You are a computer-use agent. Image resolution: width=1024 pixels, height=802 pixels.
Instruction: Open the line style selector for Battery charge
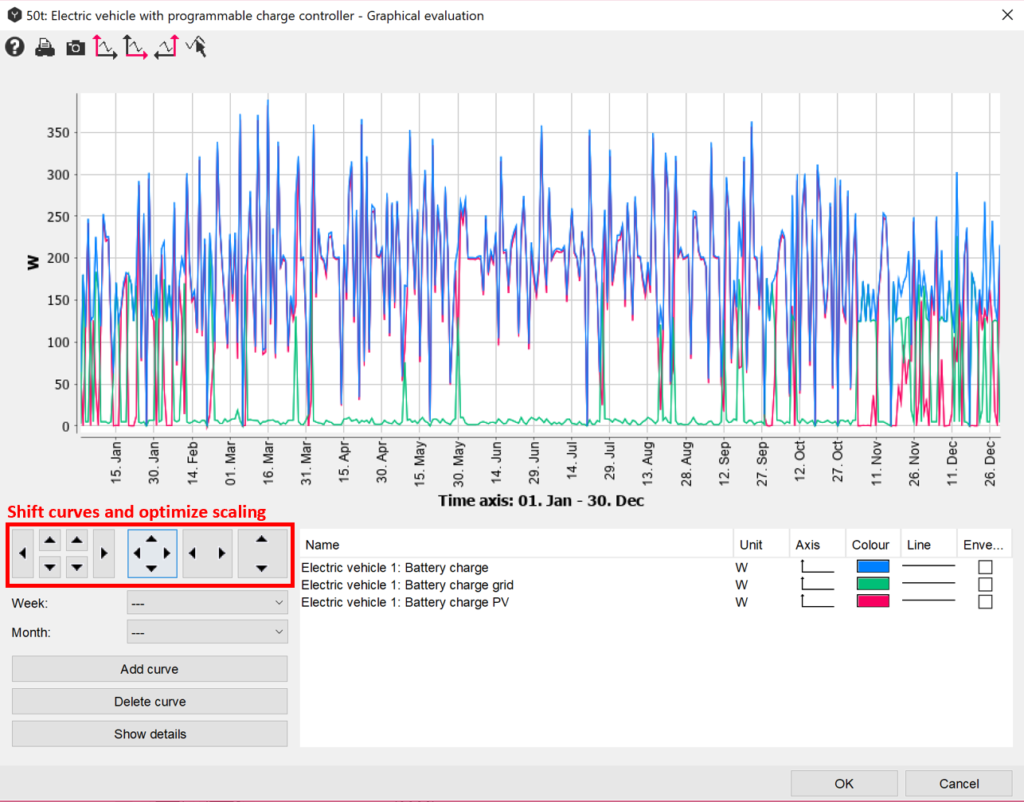coord(928,567)
